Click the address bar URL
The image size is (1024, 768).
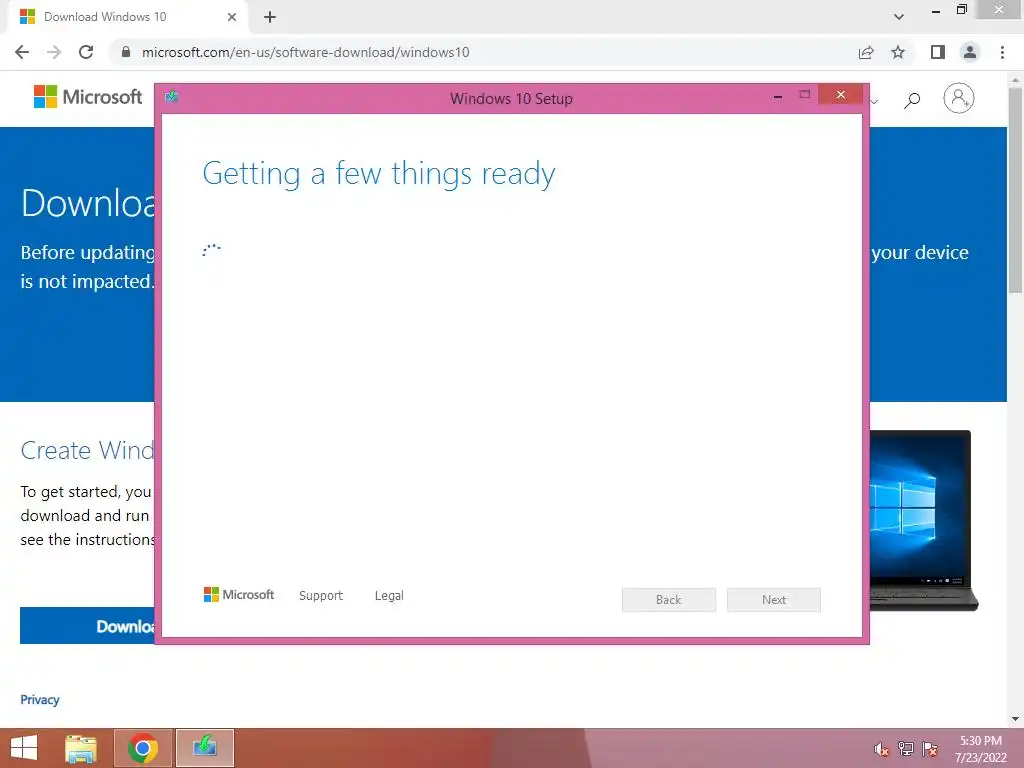[305, 52]
